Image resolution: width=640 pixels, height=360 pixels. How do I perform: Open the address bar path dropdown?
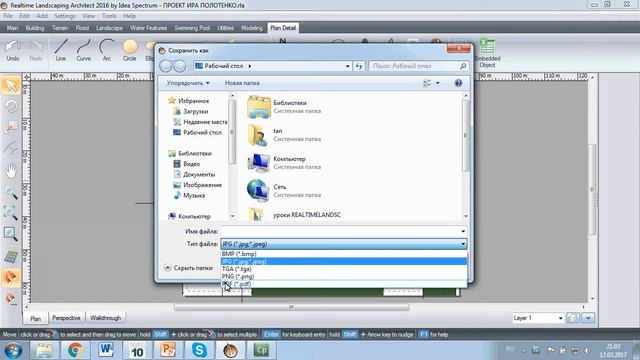(x=347, y=66)
